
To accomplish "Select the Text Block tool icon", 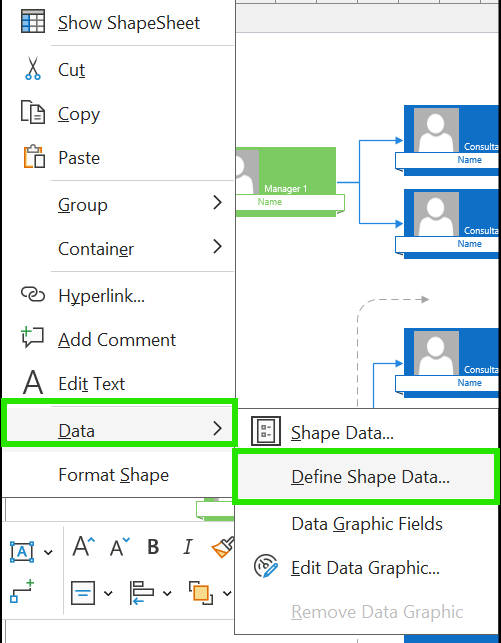I will tap(22, 552).
